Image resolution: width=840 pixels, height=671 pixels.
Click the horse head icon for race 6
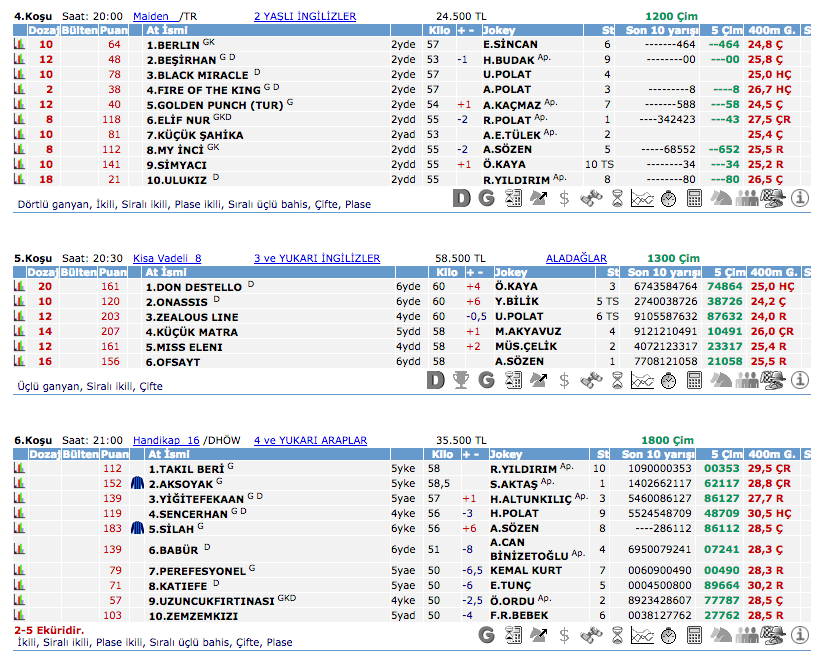click(x=721, y=634)
